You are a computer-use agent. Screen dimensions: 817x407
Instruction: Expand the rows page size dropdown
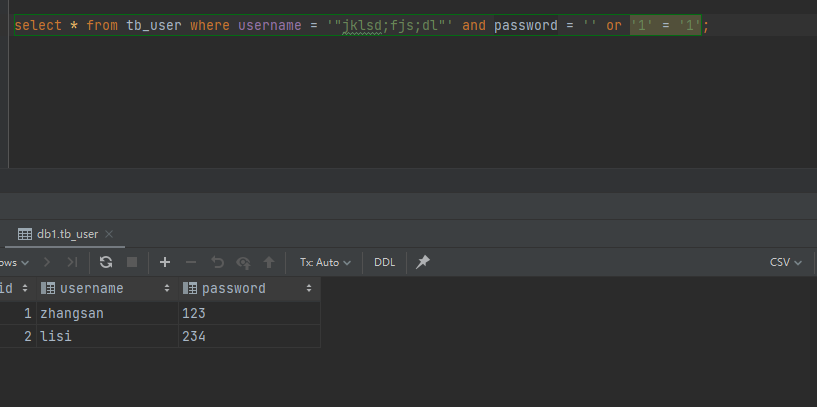[x=15, y=263]
